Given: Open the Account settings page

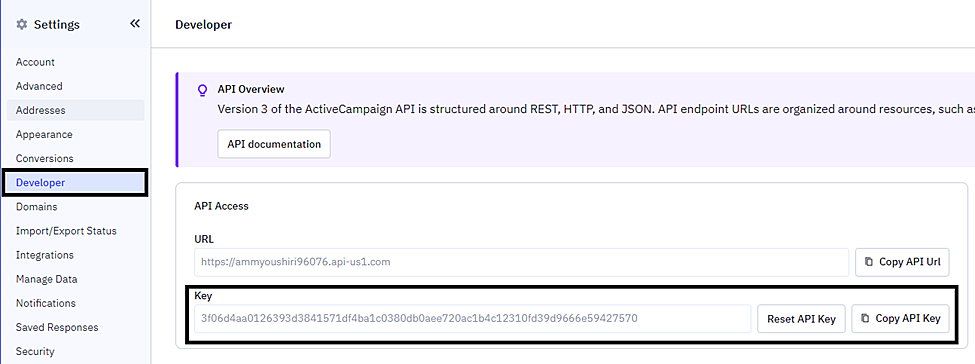Looking at the screenshot, I should [x=35, y=62].
